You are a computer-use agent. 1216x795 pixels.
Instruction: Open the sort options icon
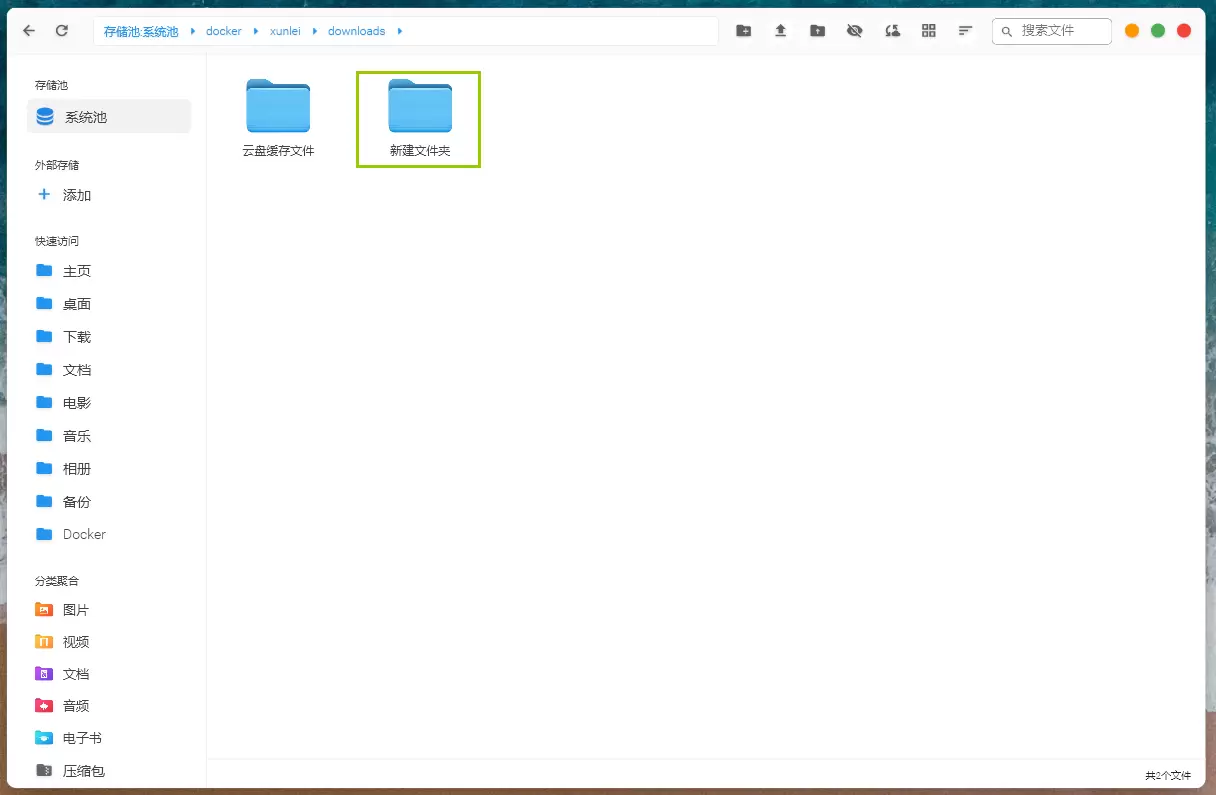pos(965,31)
